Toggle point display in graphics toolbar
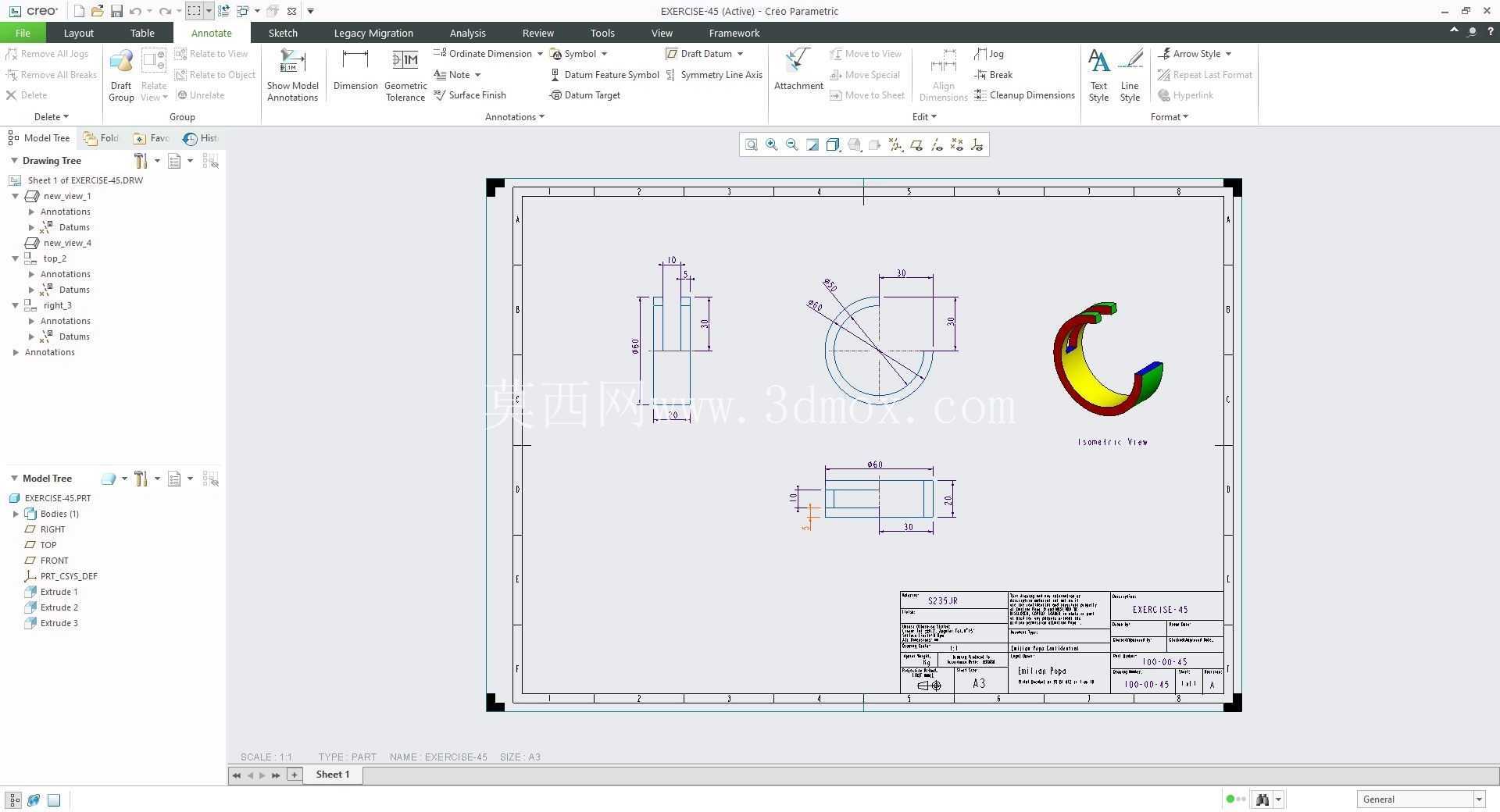This screenshot has width=1500, height=812. pos(957,144)
